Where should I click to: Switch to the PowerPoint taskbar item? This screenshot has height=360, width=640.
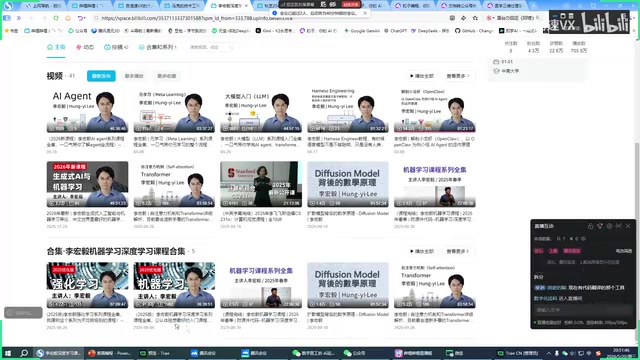[x=109, y=353]
